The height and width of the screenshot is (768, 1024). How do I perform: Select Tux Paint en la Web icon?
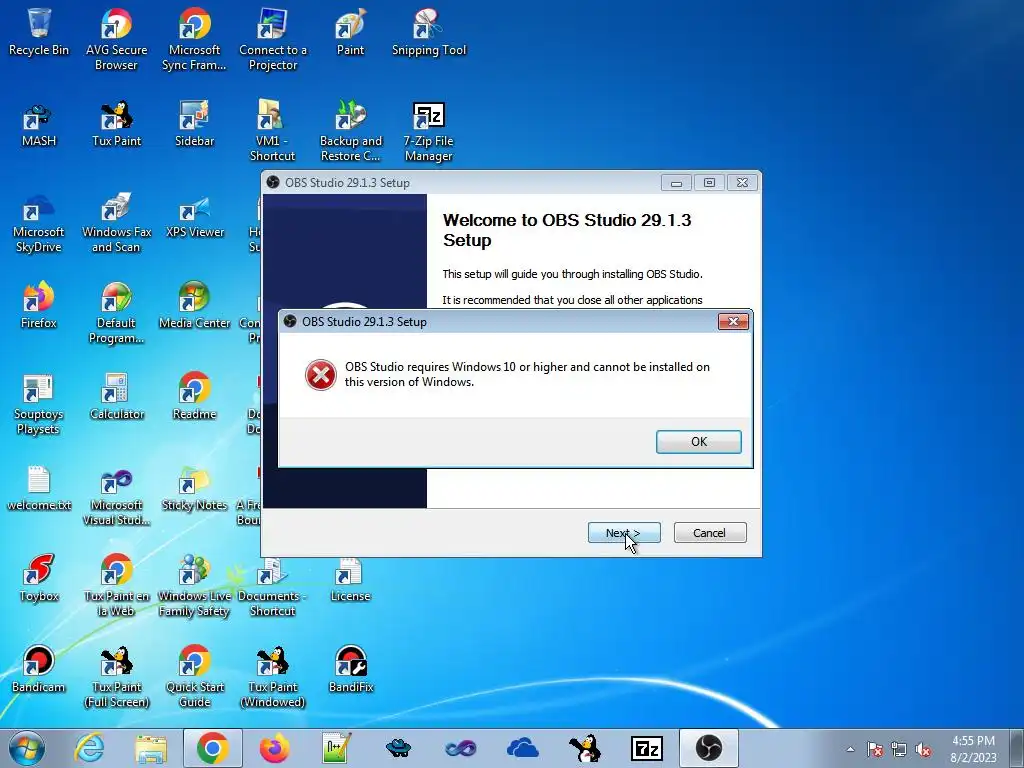[116, 586]
